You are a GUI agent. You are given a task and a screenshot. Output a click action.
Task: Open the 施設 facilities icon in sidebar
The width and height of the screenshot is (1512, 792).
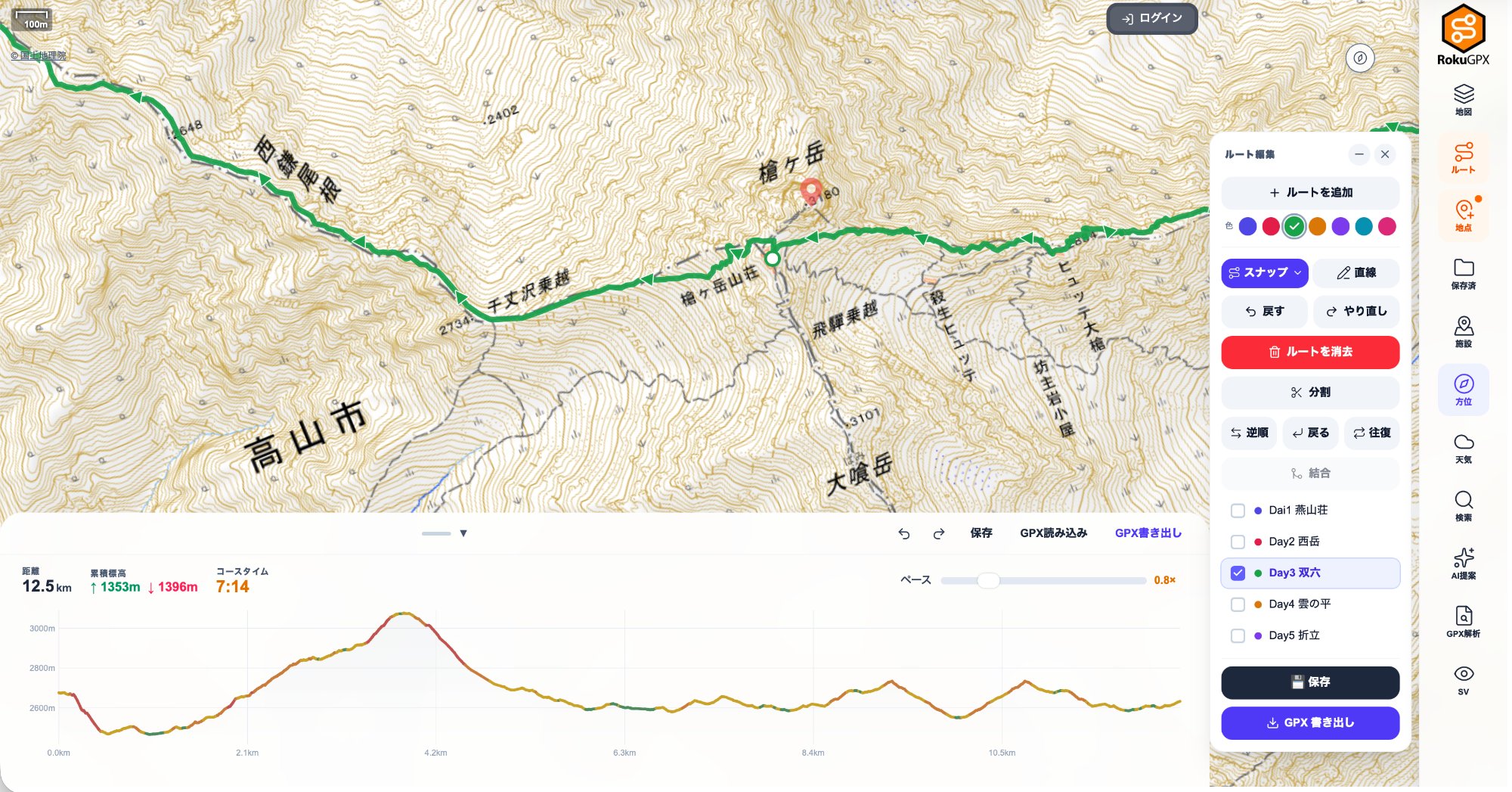1464,331
